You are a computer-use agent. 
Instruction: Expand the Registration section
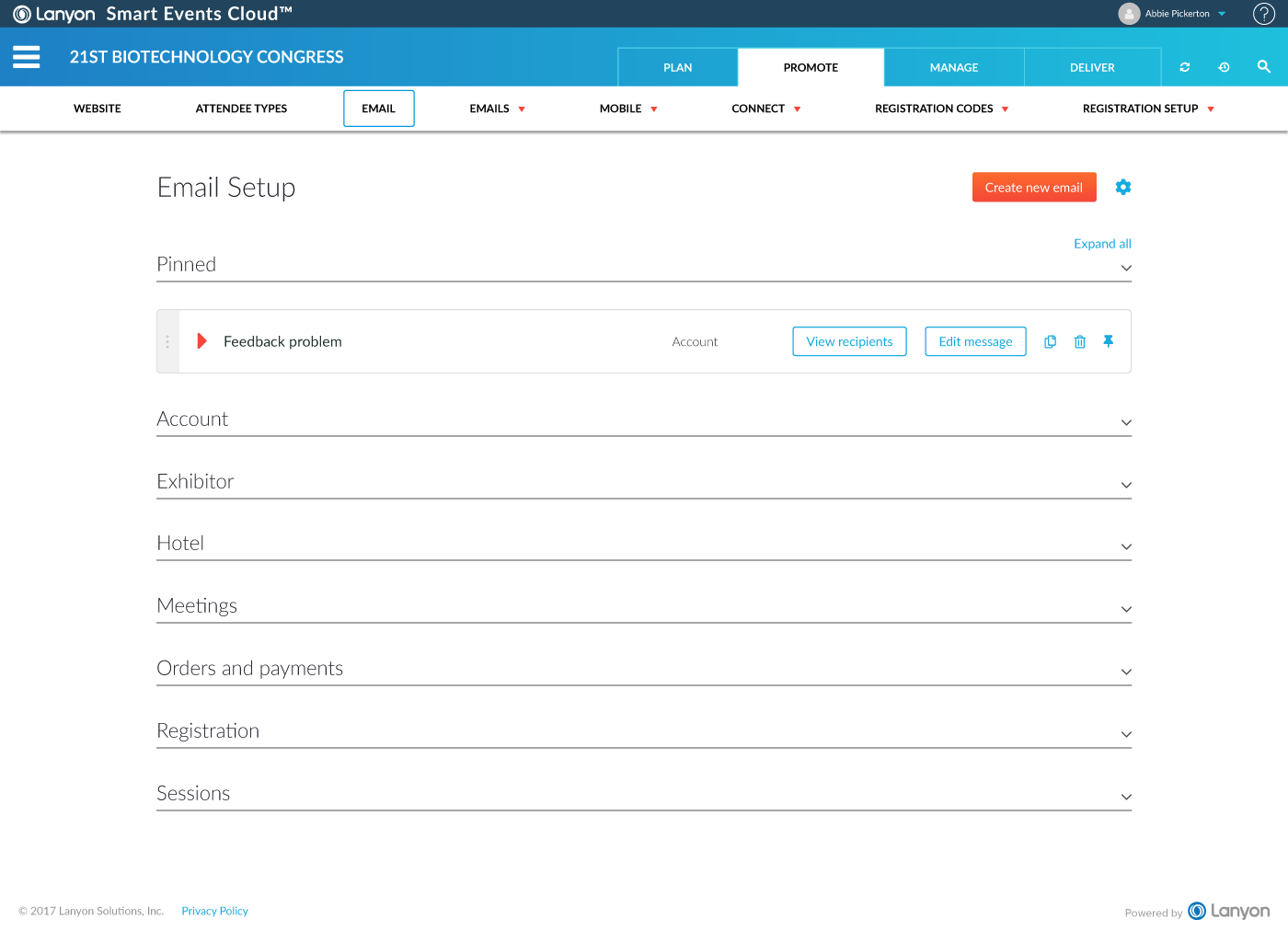(x=1126, y=734)
